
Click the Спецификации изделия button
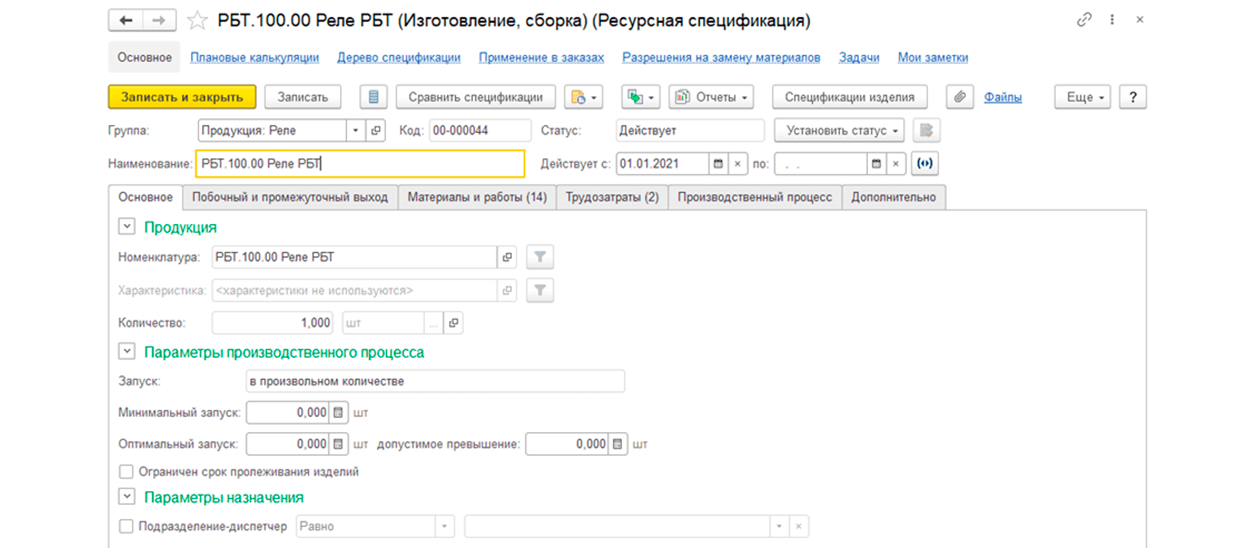coord(850,97)
